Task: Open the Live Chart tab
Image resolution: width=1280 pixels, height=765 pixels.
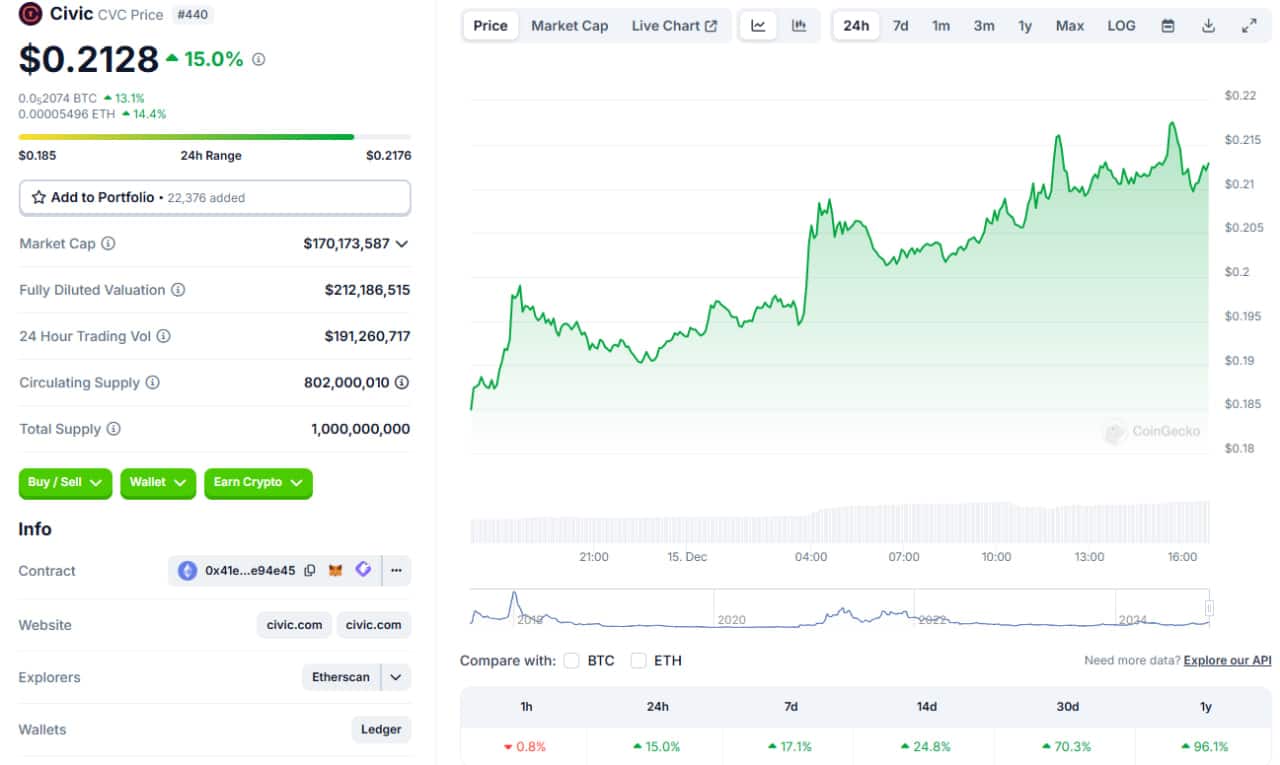Action: (x=674, y=26)
